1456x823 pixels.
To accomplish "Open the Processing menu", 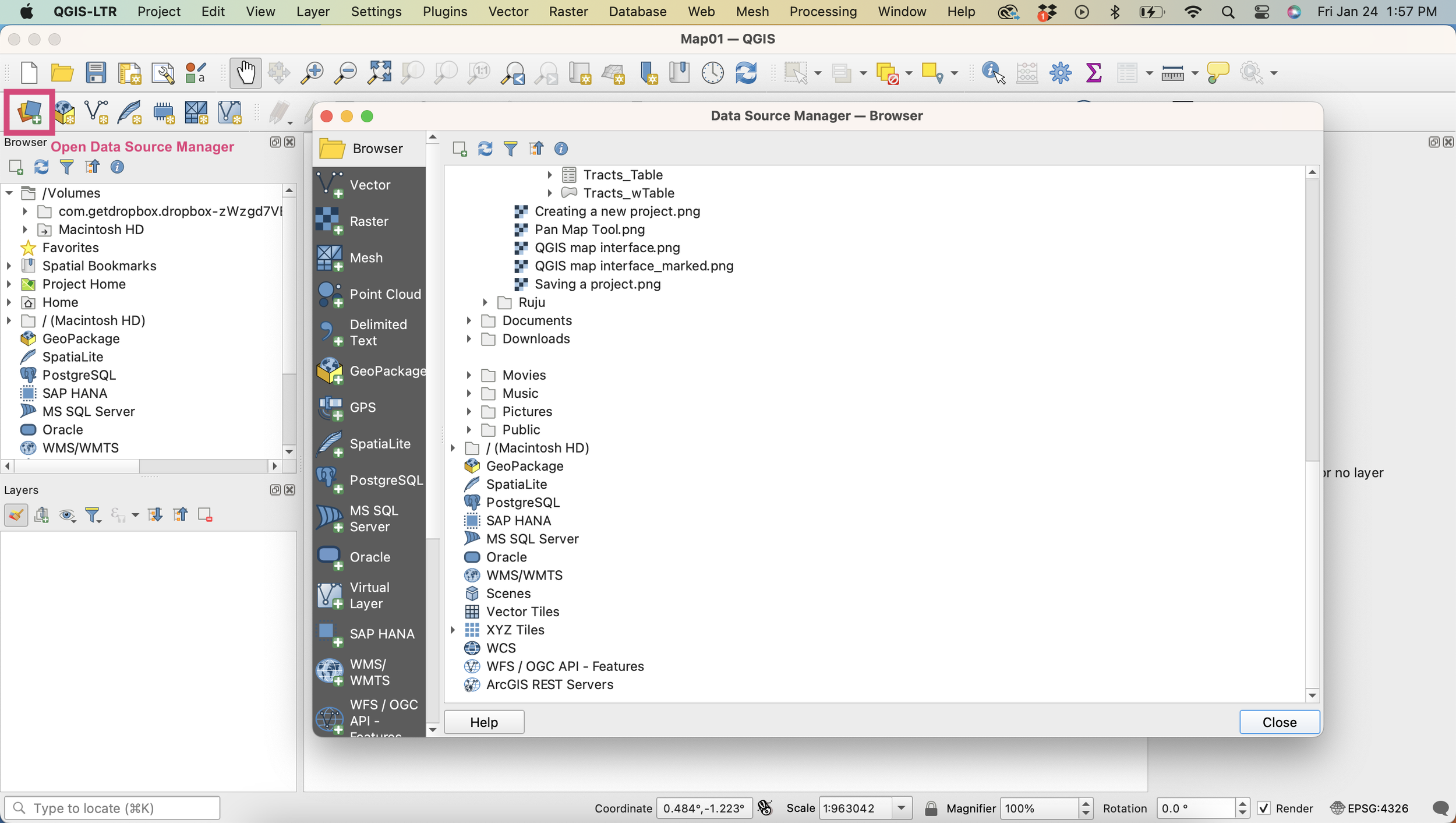I will (822, 12).
